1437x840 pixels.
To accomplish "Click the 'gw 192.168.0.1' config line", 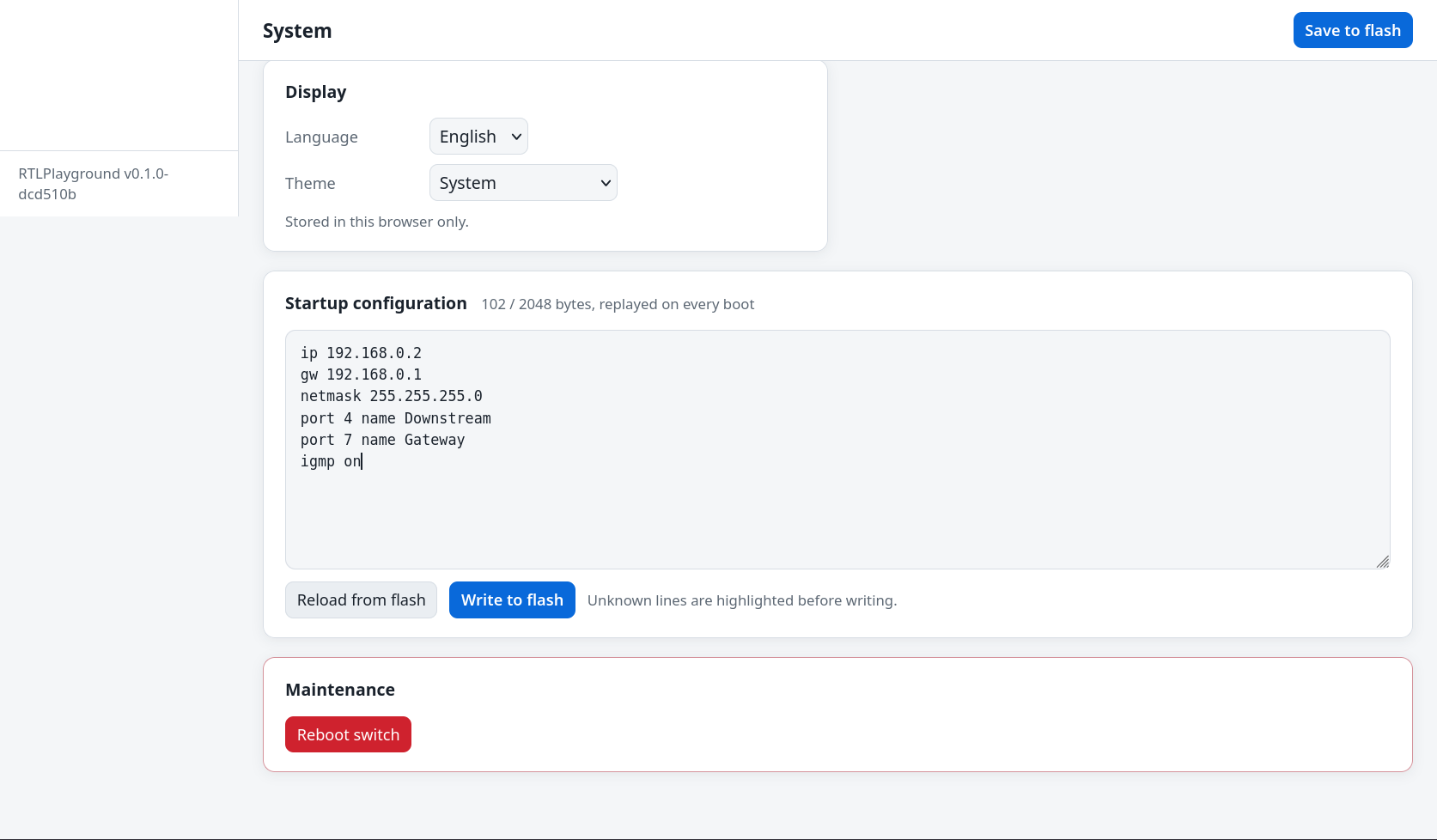I will (x=361, y=374).
